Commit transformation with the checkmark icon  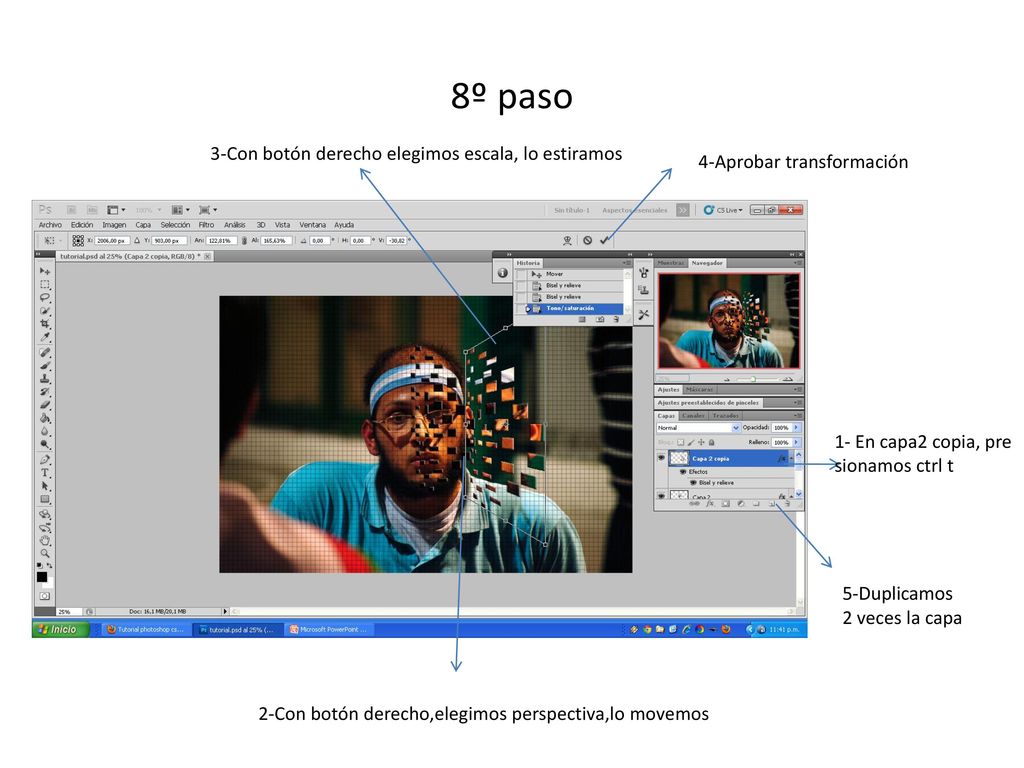(605, 240)
